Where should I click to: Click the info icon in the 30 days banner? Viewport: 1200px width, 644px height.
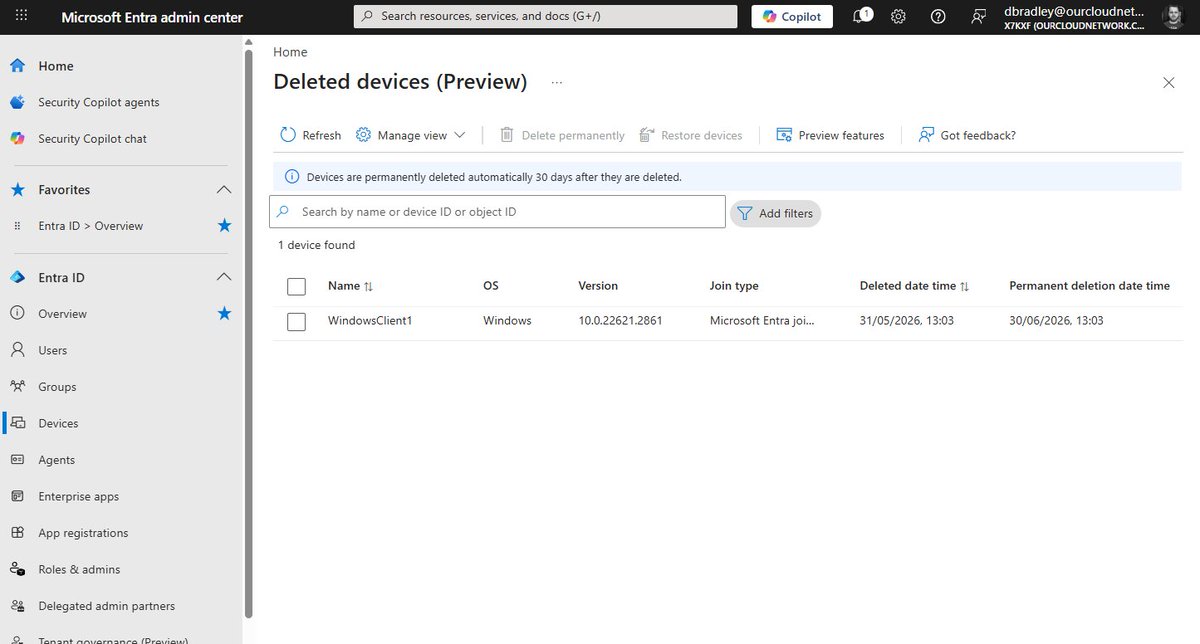tap(292, 177)
